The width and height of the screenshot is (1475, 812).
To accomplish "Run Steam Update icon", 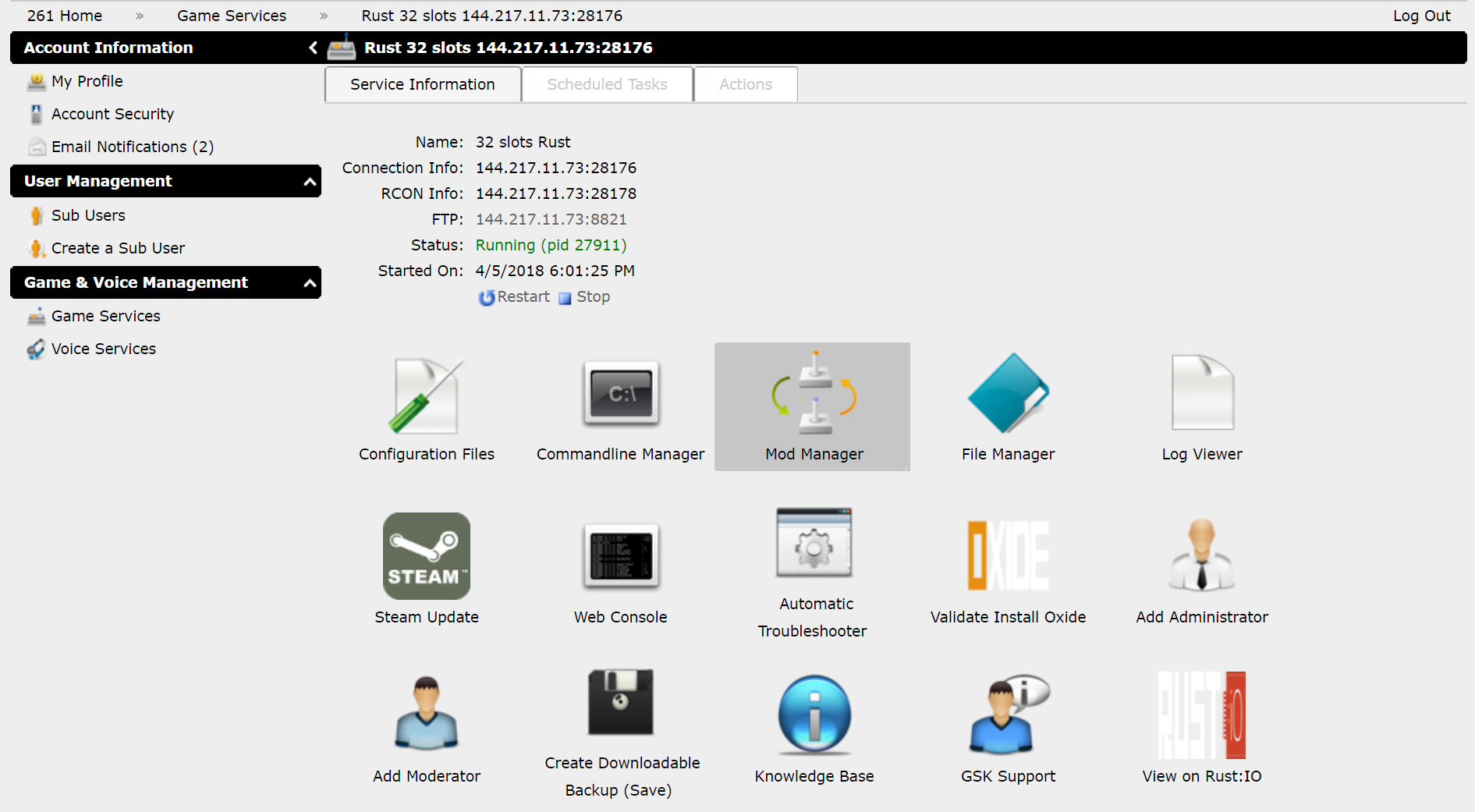I will pyautogui.click(x=426, y=556).
